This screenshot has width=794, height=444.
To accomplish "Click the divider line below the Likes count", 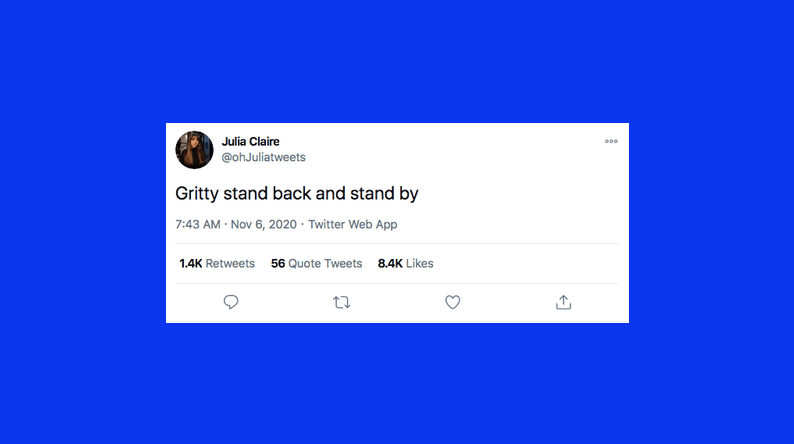I will [x=398, y=283].
